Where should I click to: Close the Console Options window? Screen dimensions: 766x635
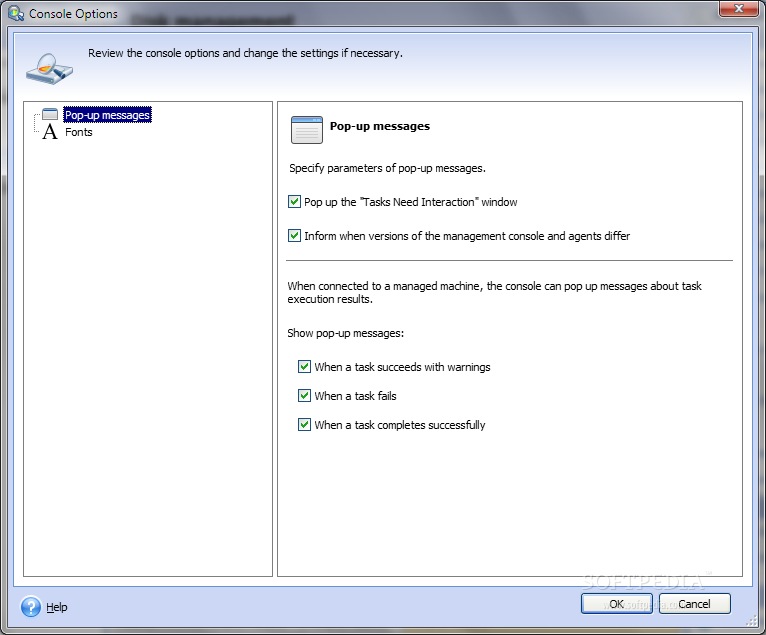pos(738,9)
